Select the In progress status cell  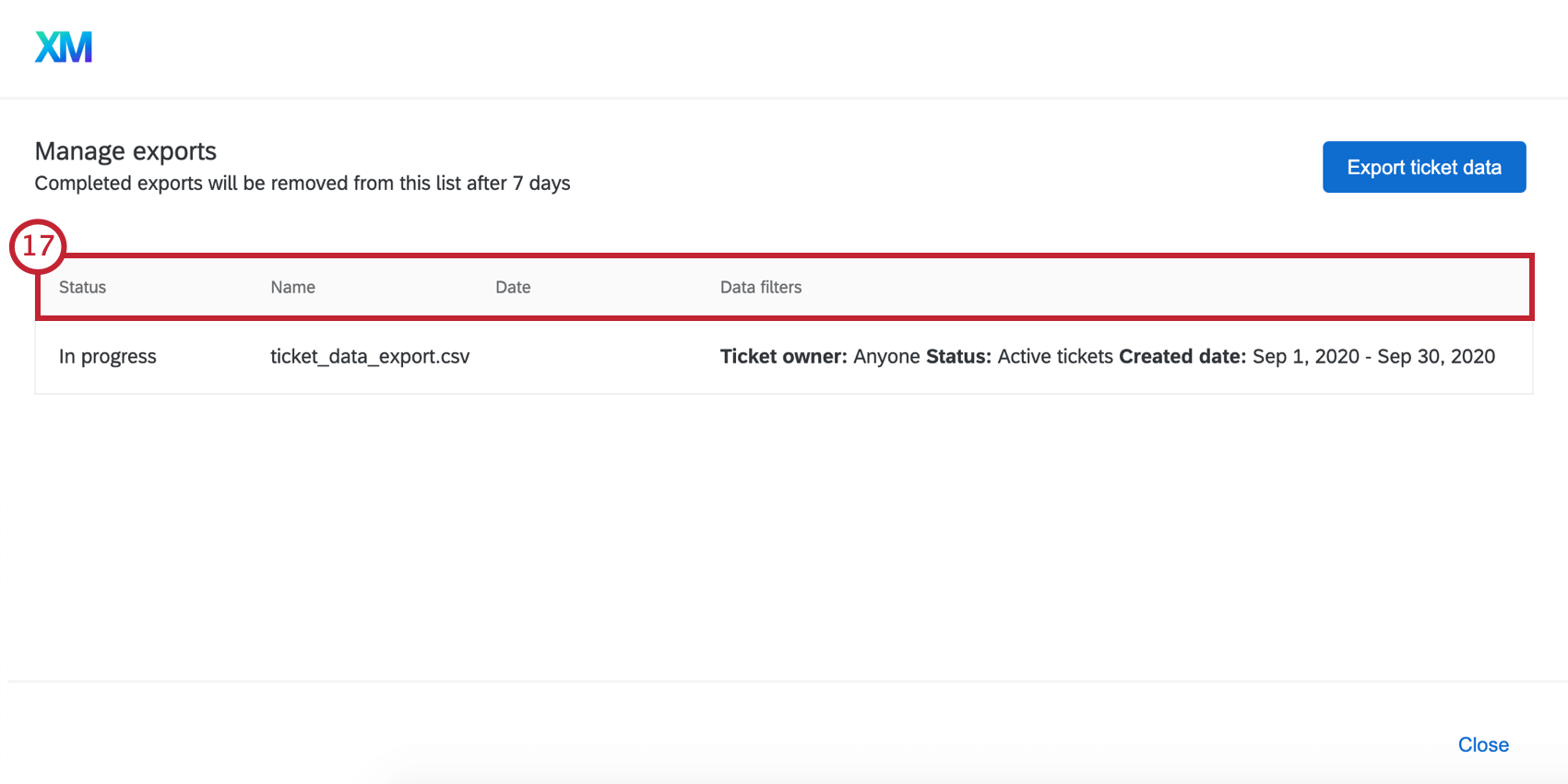click(x=108, y=357)
